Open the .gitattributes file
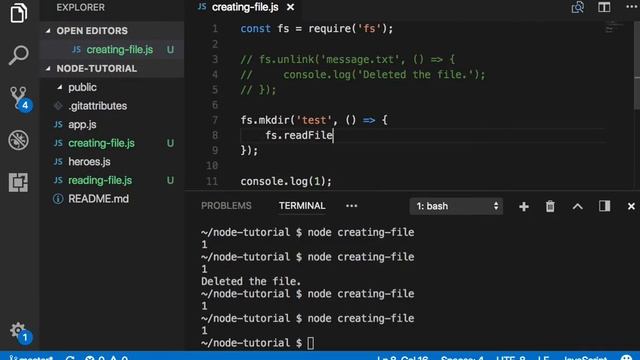The image size is (640, 360). 98,106
